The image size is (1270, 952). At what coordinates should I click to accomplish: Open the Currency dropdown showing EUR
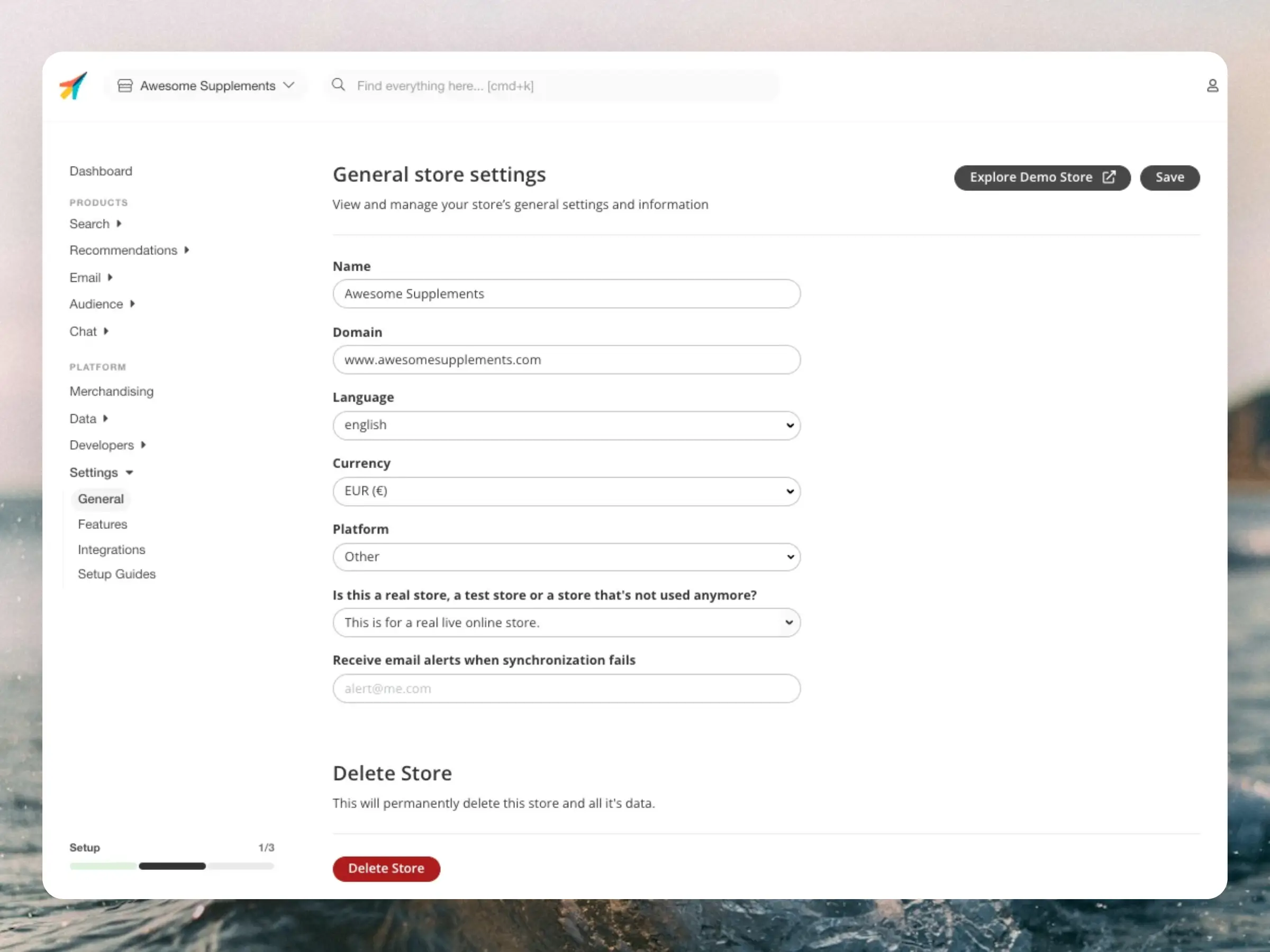(566, 491)
